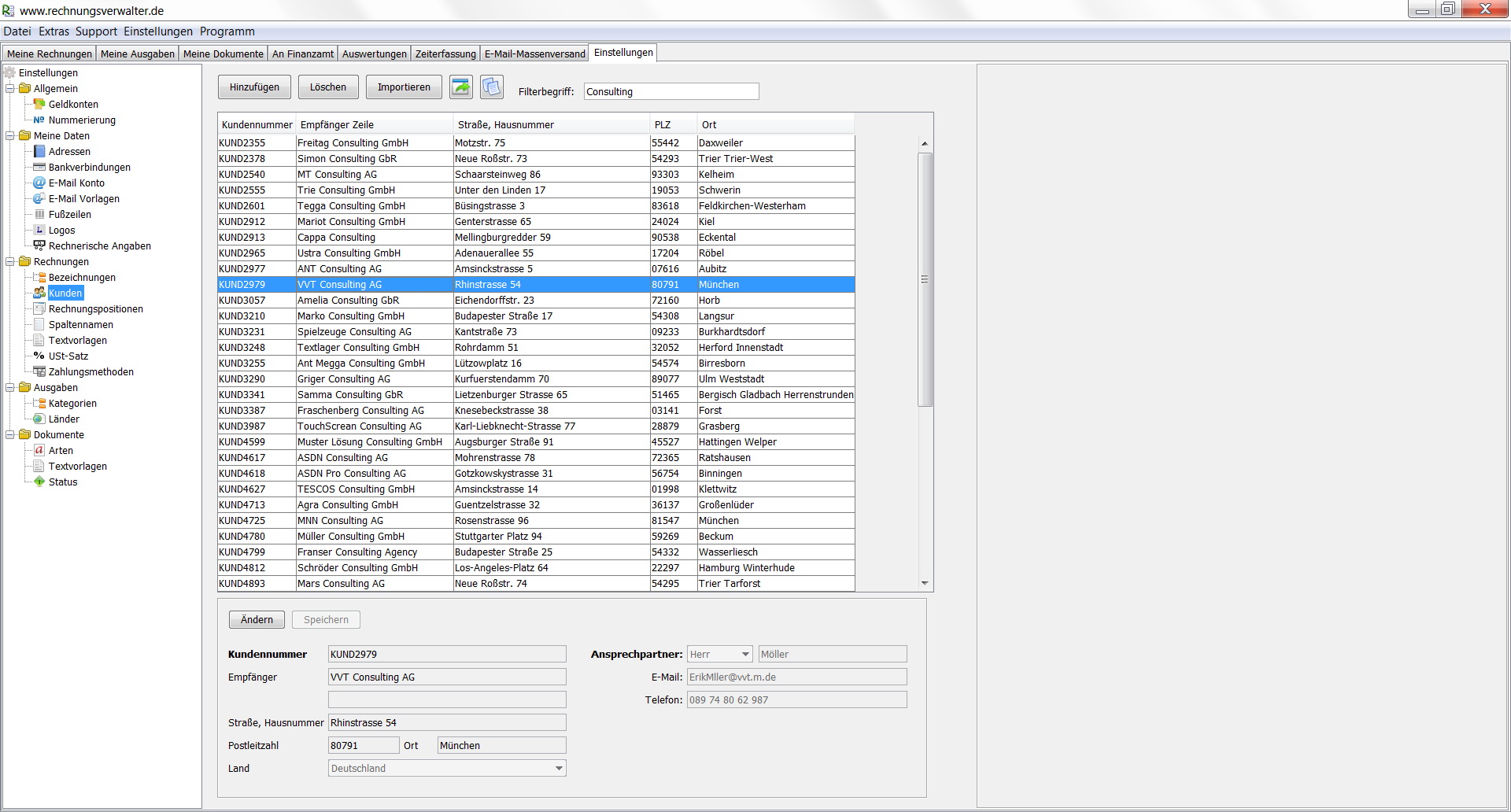
Task: Open the Bankverbindungen settings item
Action: 89,168
